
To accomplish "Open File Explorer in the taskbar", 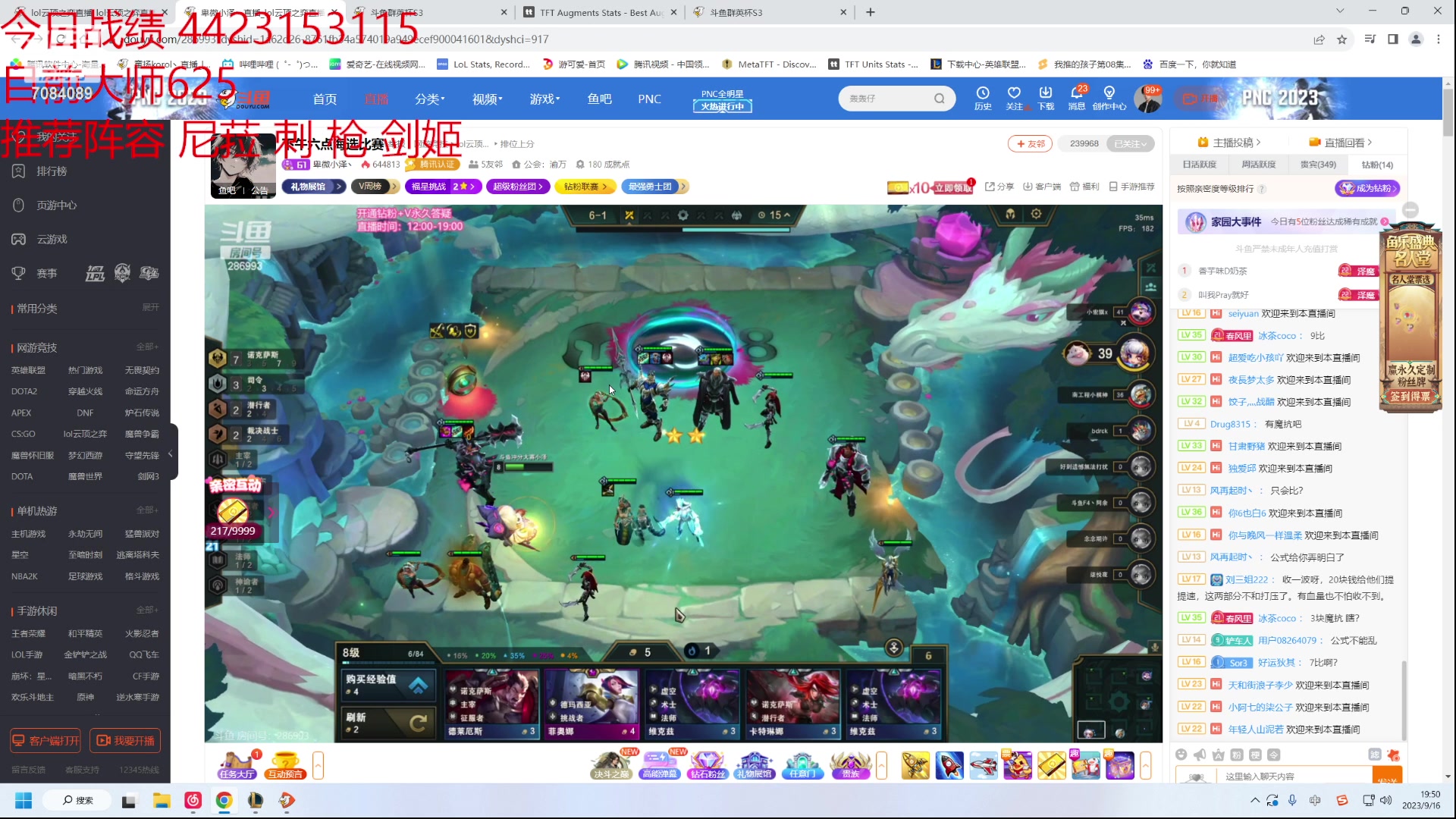I will (162, 800).
